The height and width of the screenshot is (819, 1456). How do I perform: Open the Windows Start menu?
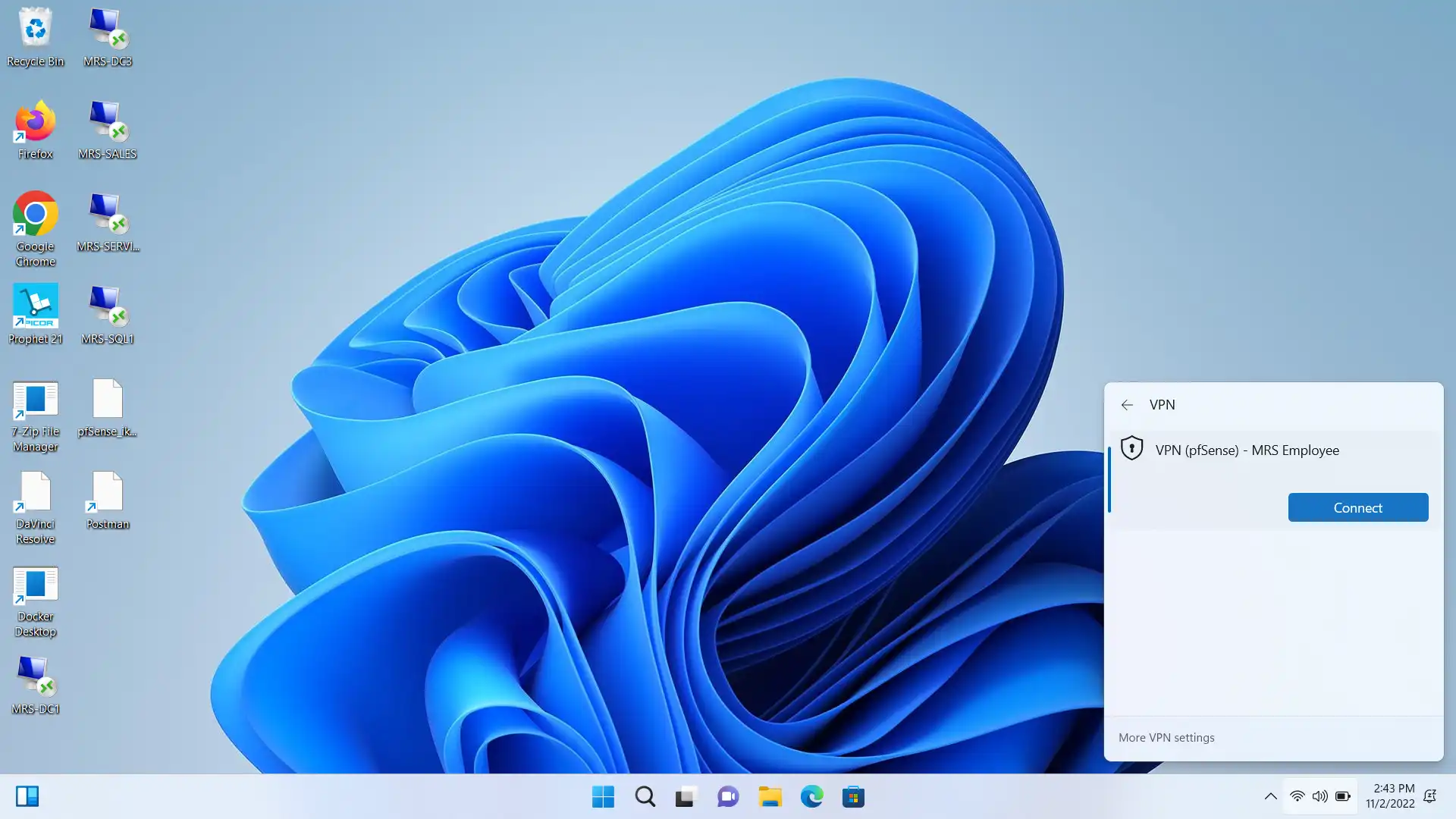point(603,796)
